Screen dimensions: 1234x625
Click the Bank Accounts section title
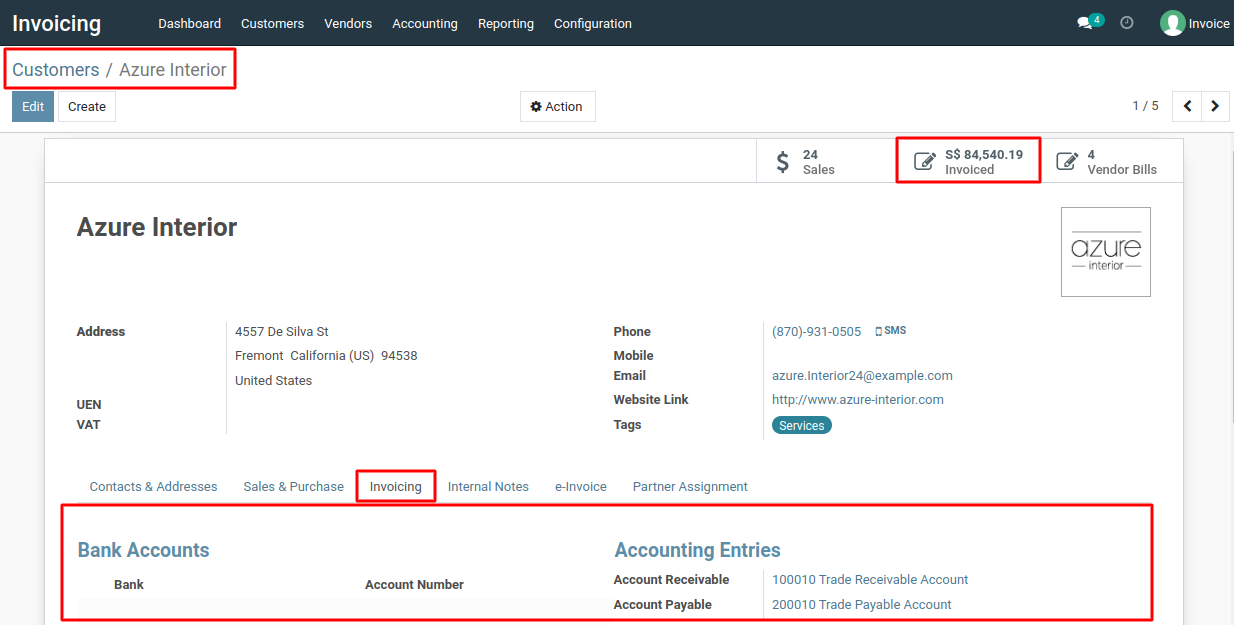(x=144, y=550)
